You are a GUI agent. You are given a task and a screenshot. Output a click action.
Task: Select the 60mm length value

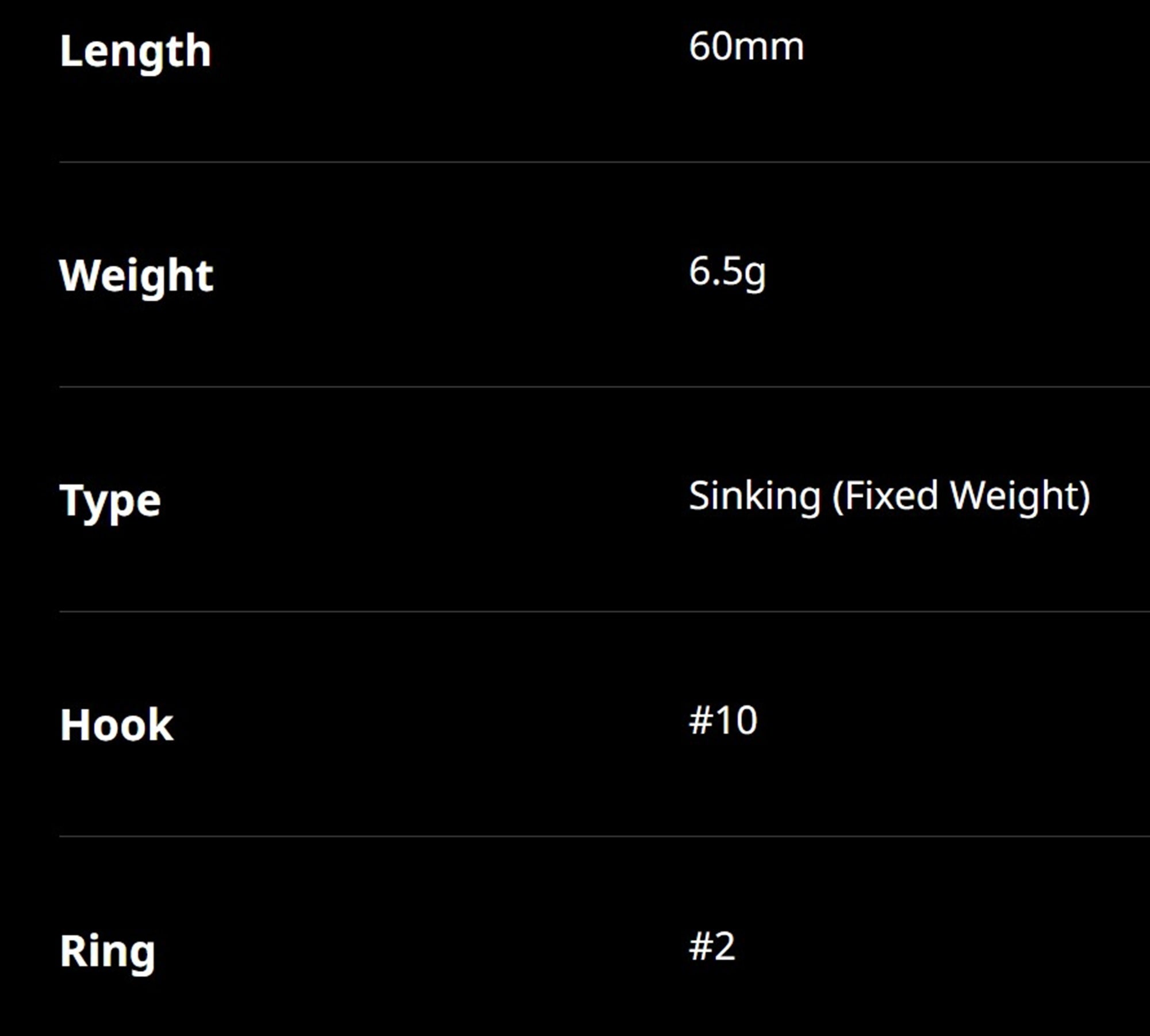pos(746,47)
